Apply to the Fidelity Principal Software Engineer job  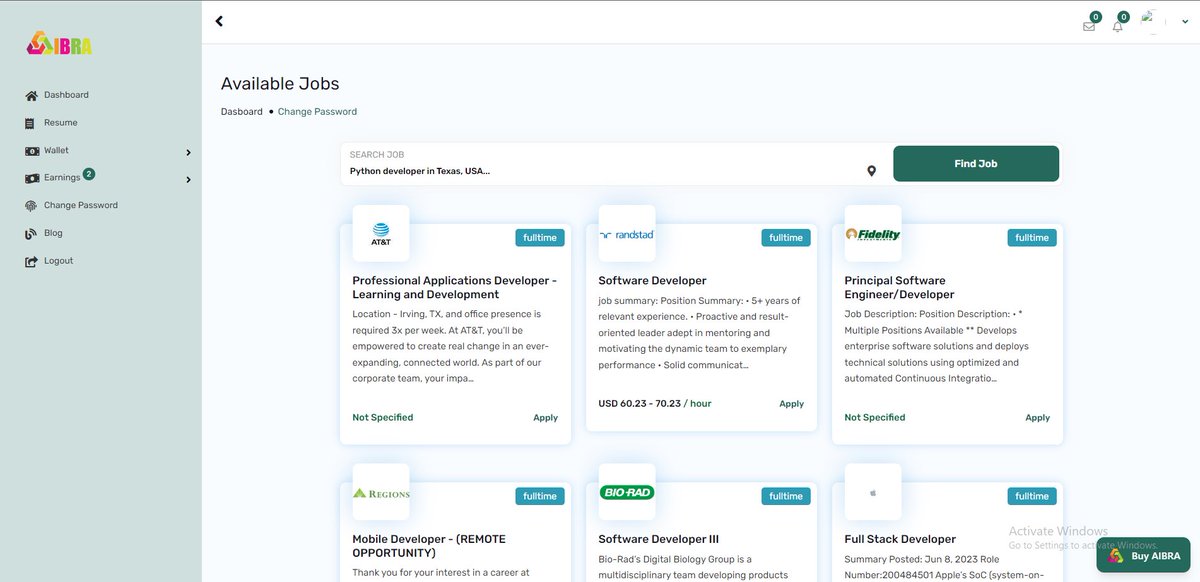tap(1037, 418)
